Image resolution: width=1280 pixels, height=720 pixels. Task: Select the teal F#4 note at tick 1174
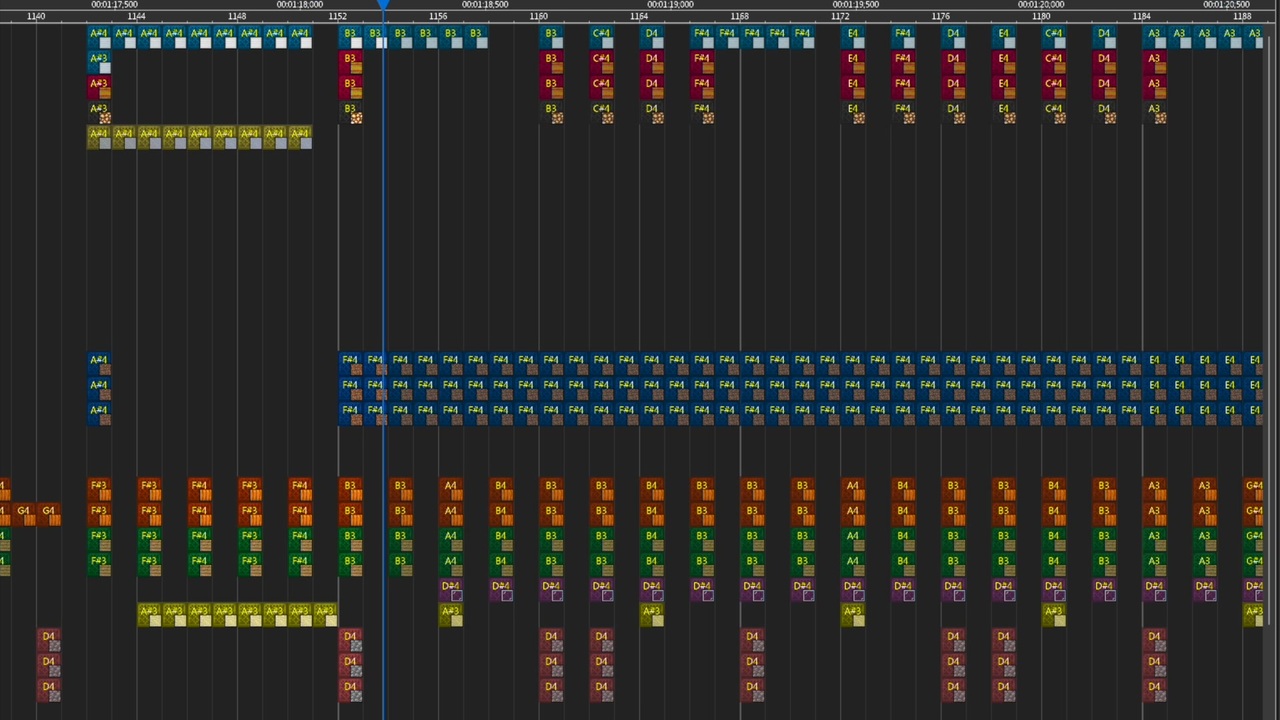903,38
